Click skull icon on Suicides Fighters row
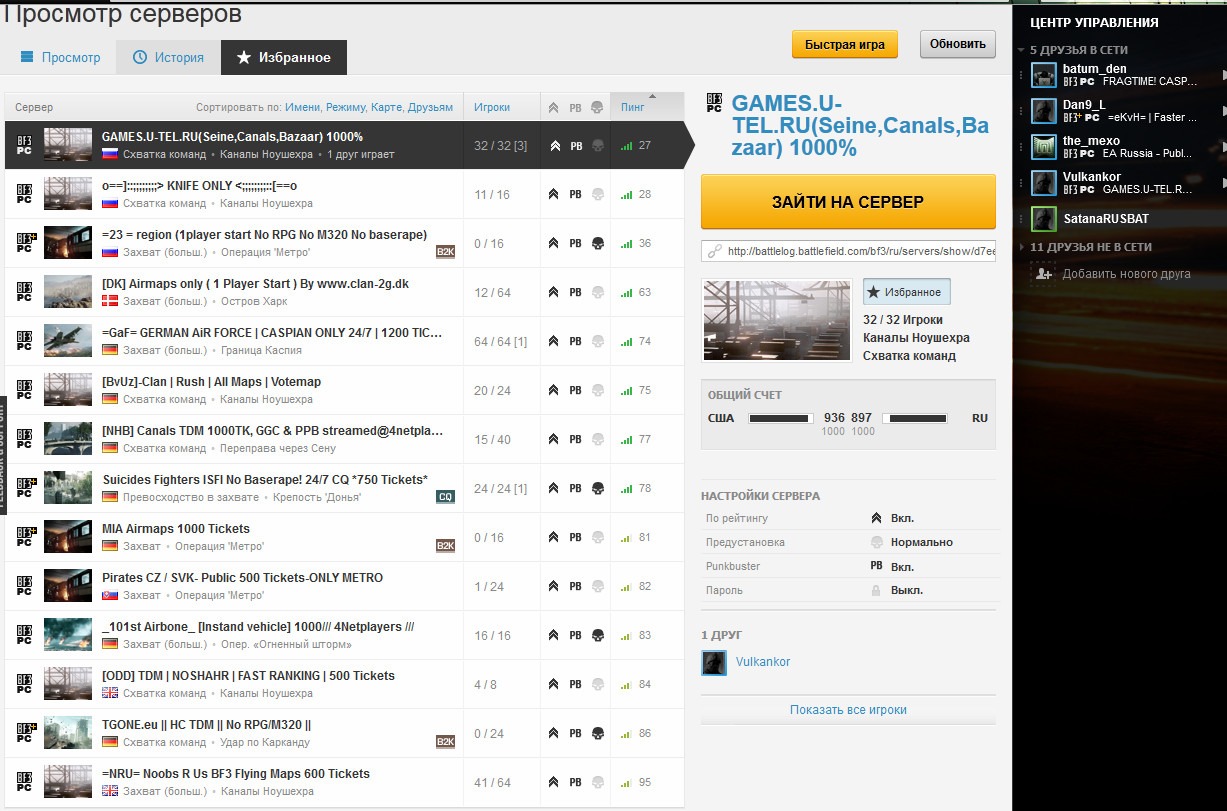The image size is (1227, 811). [597, 488]
